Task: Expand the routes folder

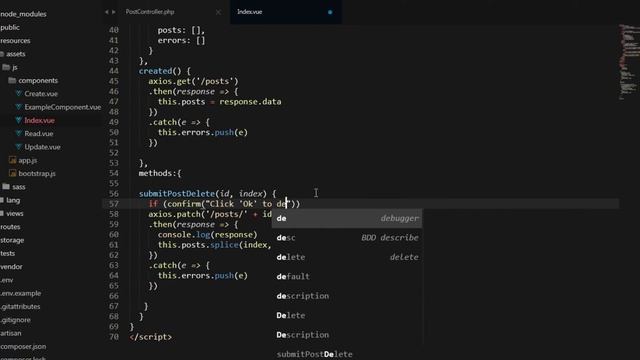Action: [10, 227]
